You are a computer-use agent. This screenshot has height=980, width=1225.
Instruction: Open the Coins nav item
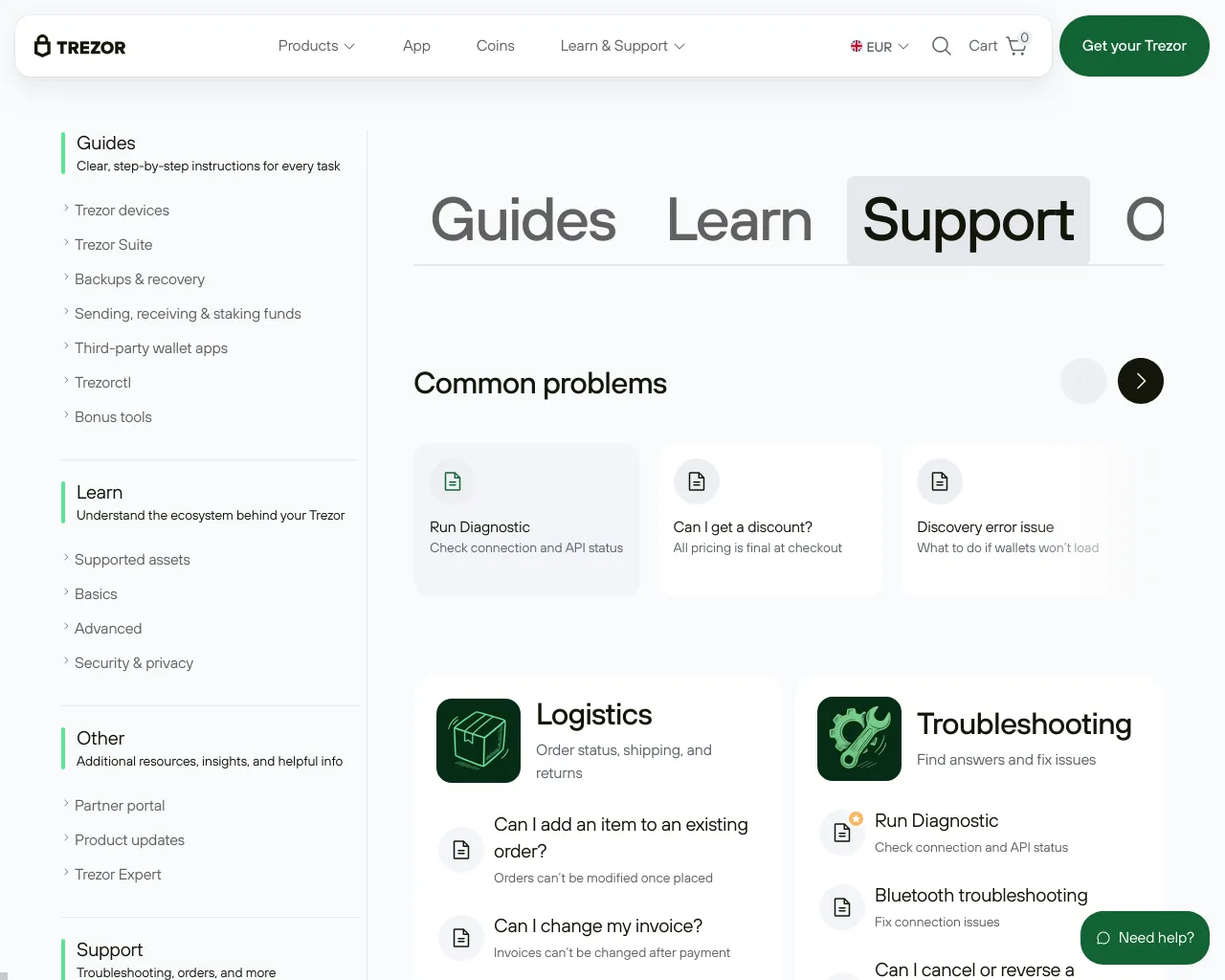coord(496,46)
